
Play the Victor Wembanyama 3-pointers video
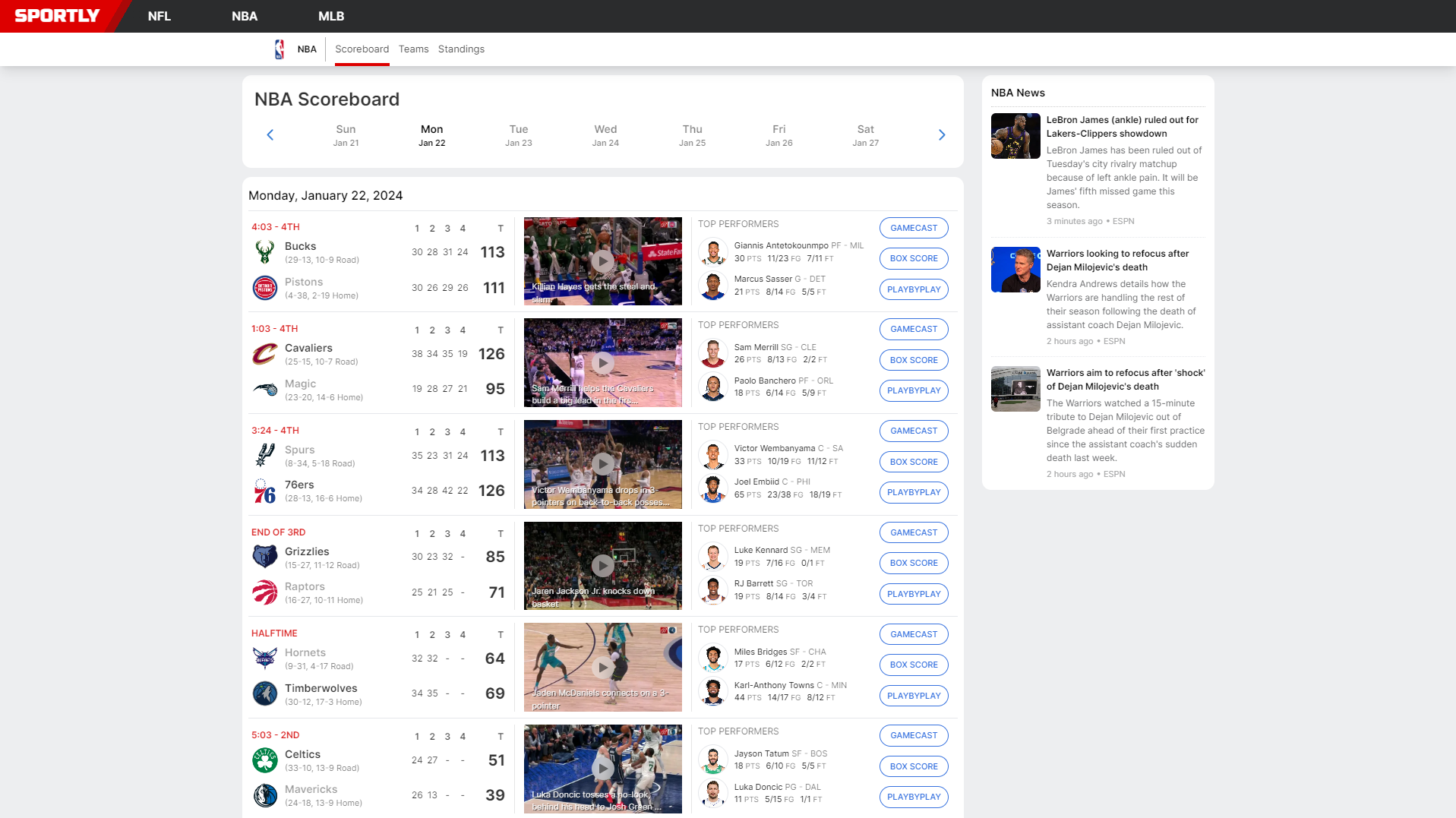point(603,464)
